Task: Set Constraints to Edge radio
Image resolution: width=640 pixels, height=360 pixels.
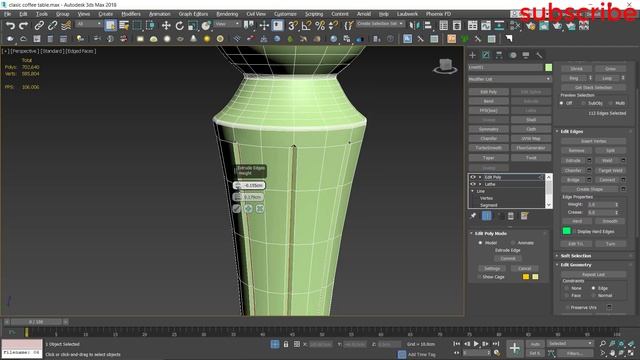Action: click(x=593, y=288)
